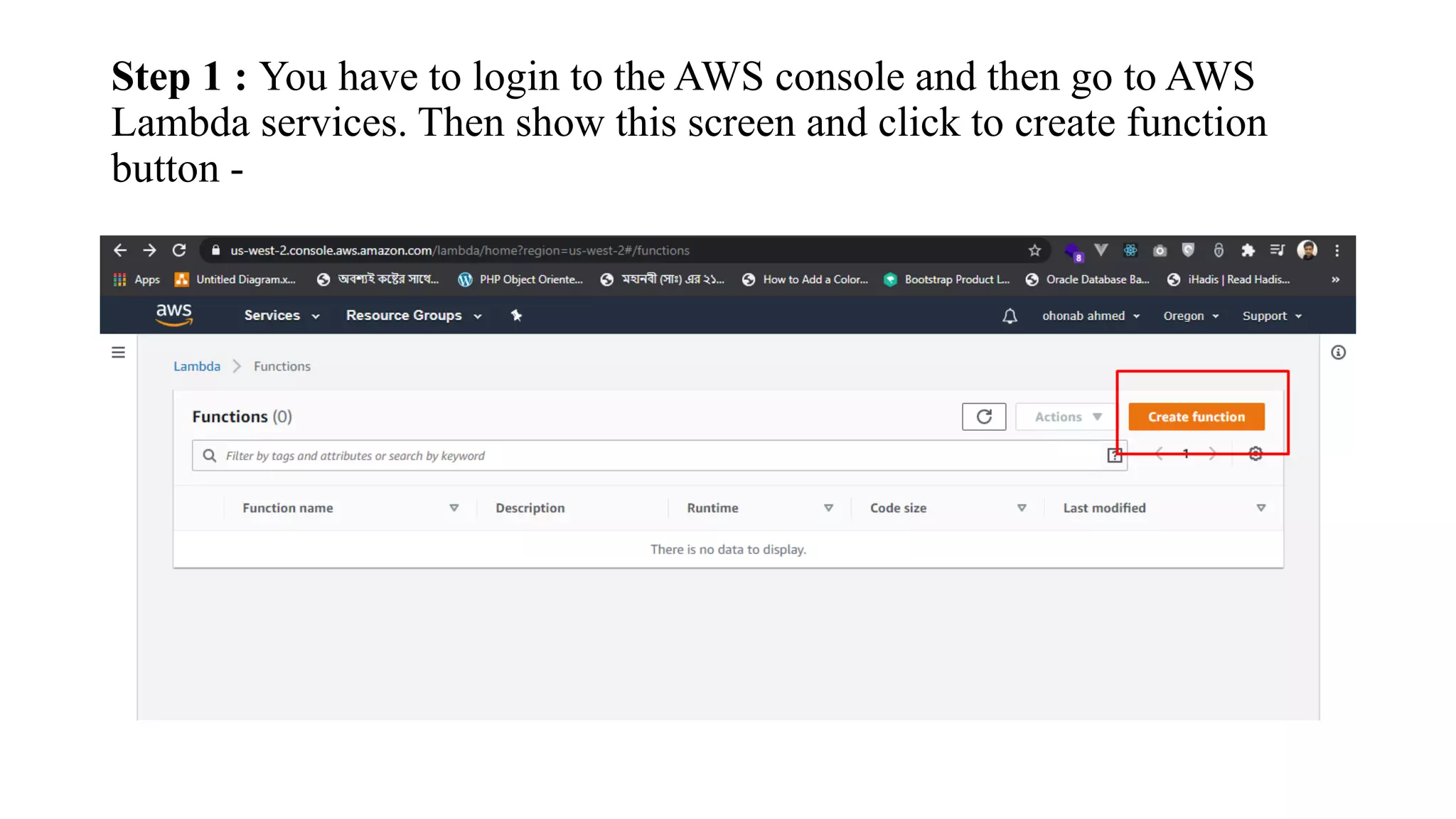Open the notifications bell icon
1456x819 pixels.
point(1010,316)
